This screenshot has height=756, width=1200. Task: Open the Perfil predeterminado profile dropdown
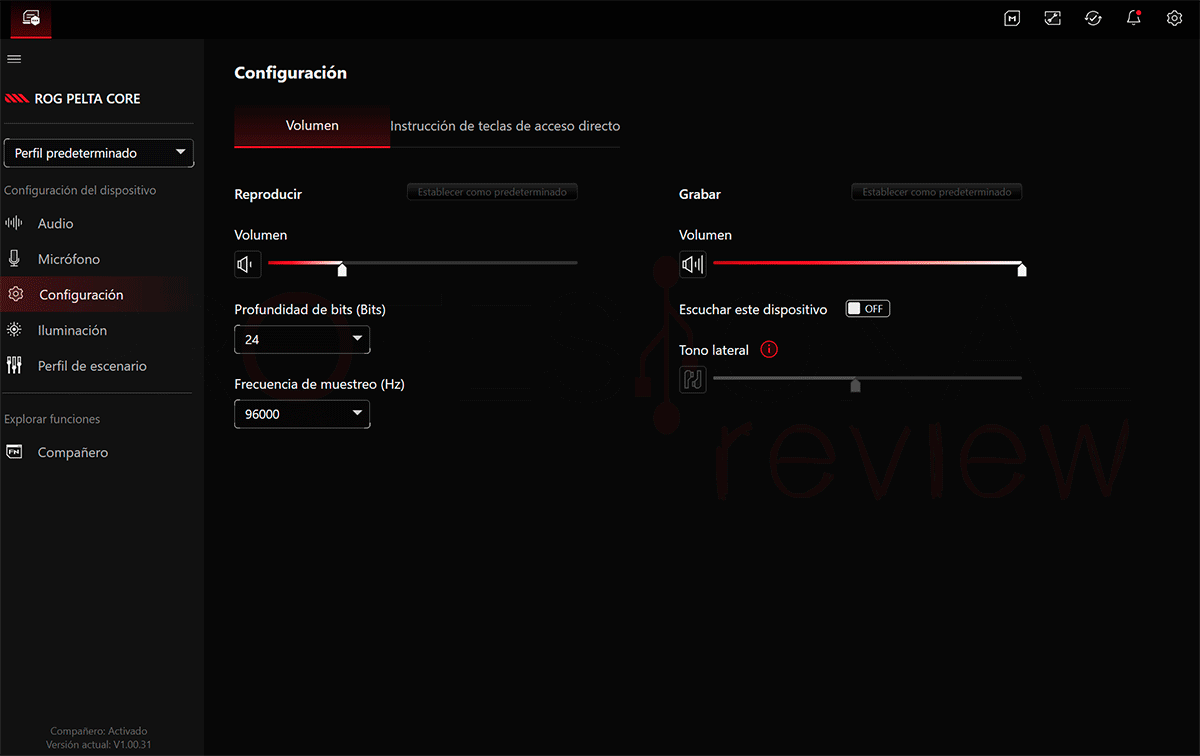(99, 153)
